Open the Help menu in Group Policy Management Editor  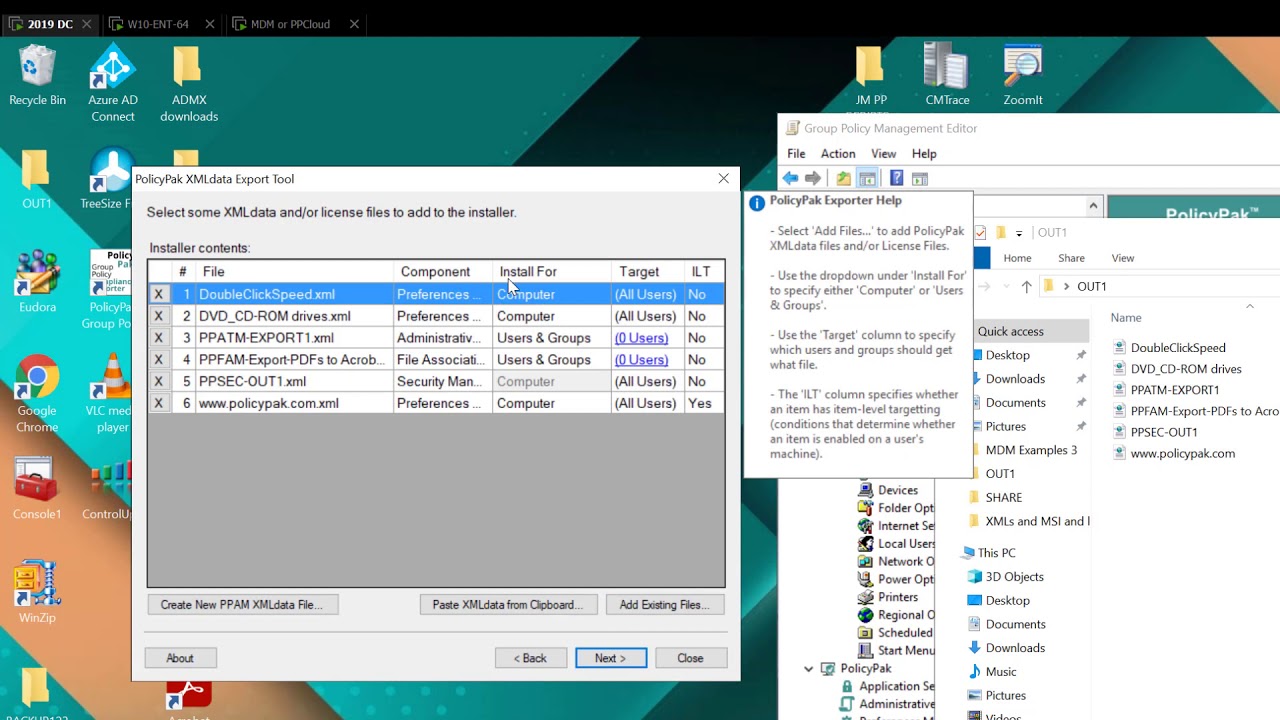click(924, 154)
